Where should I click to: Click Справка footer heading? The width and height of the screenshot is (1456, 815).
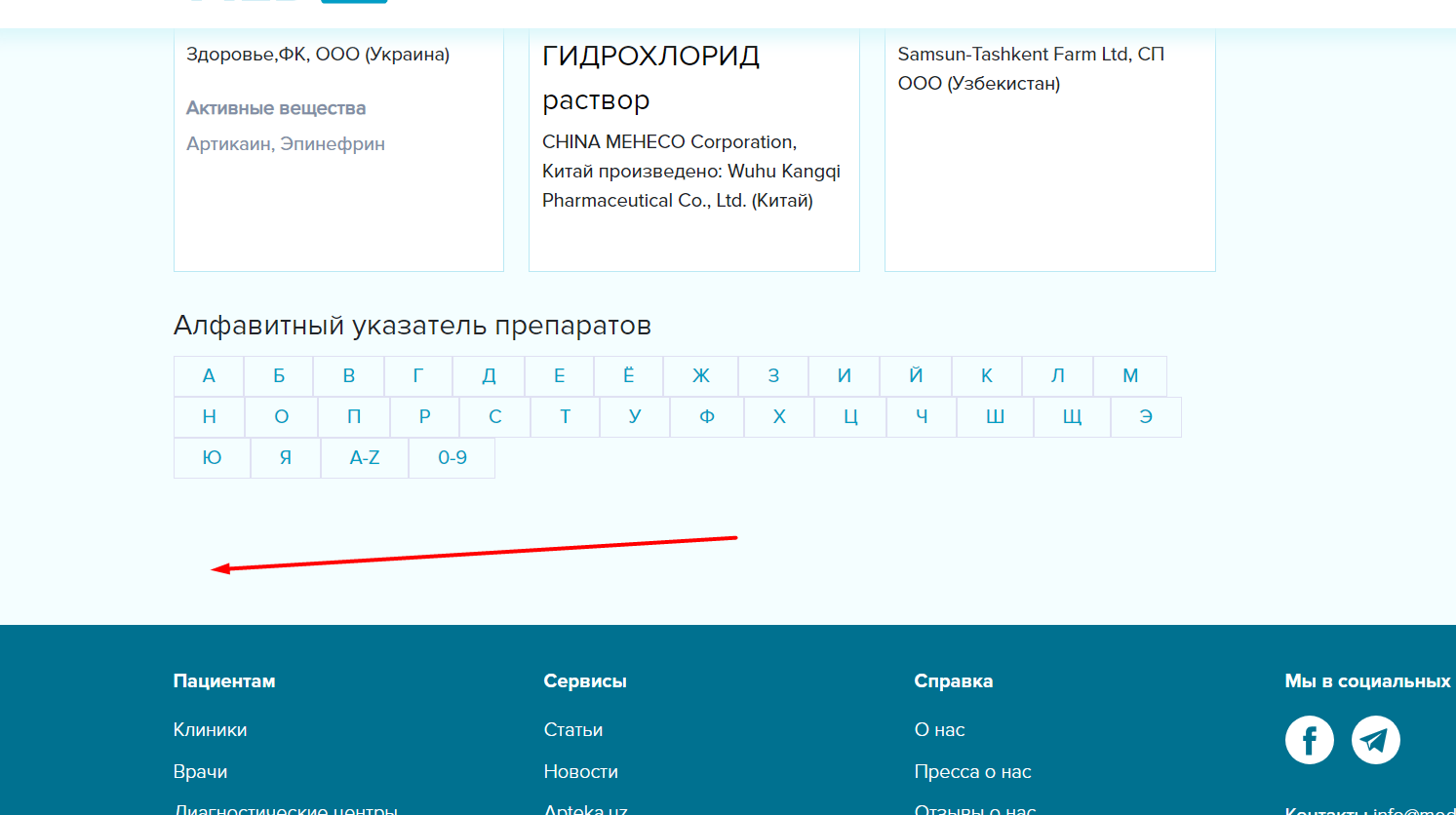(x=954, y=681)
